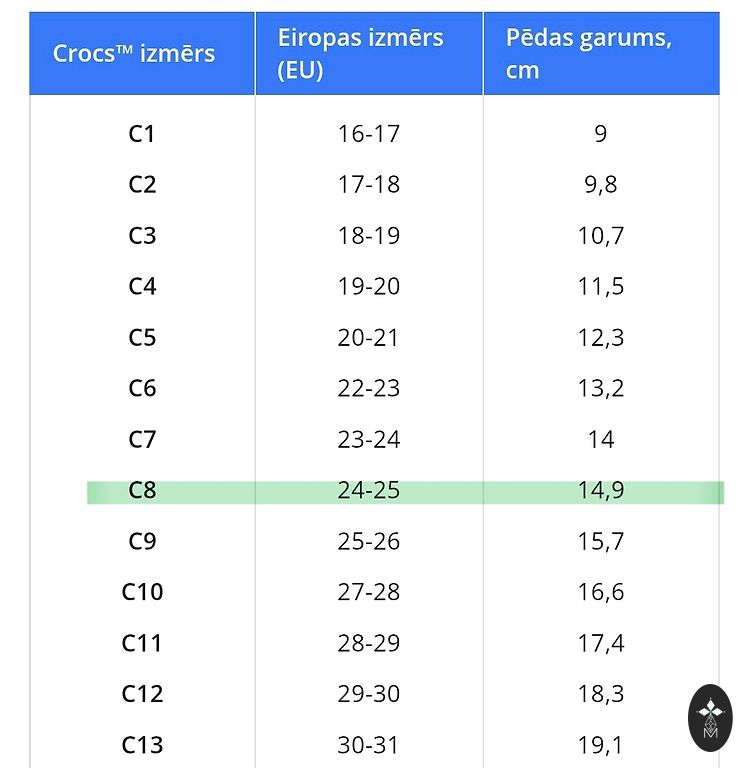Screen dimensions: 749x768
Task: Click EU size range 16-17
Action: tap(368, 134)
